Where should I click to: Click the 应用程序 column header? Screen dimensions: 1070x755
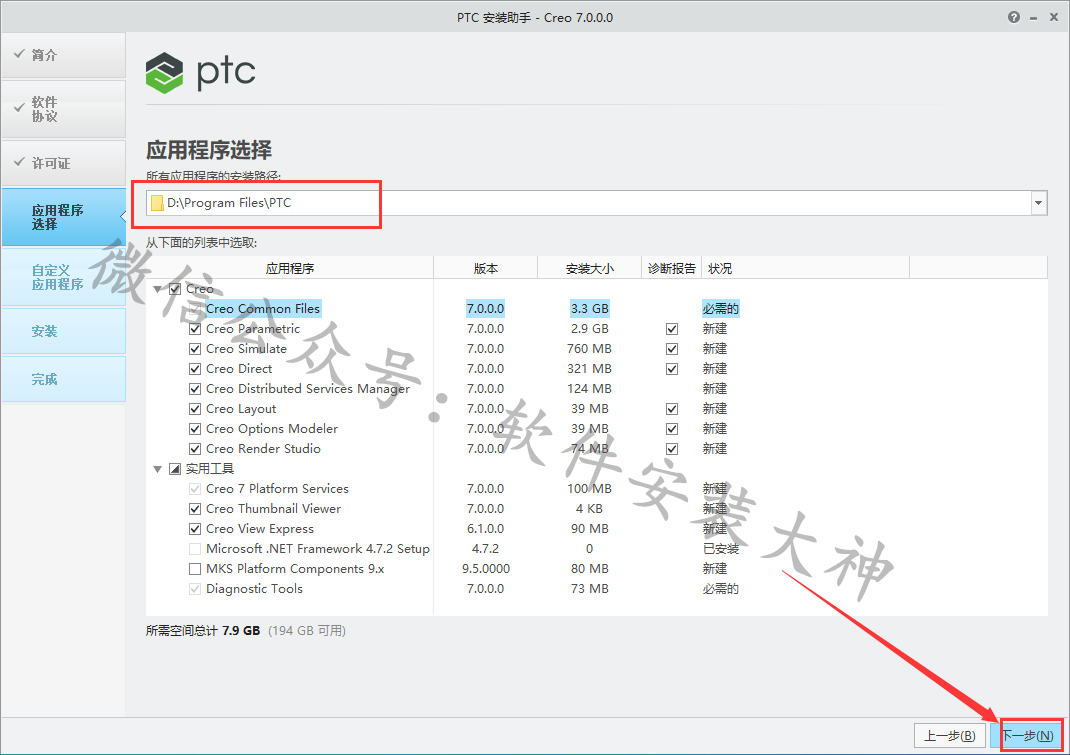[x=290, y=268]
